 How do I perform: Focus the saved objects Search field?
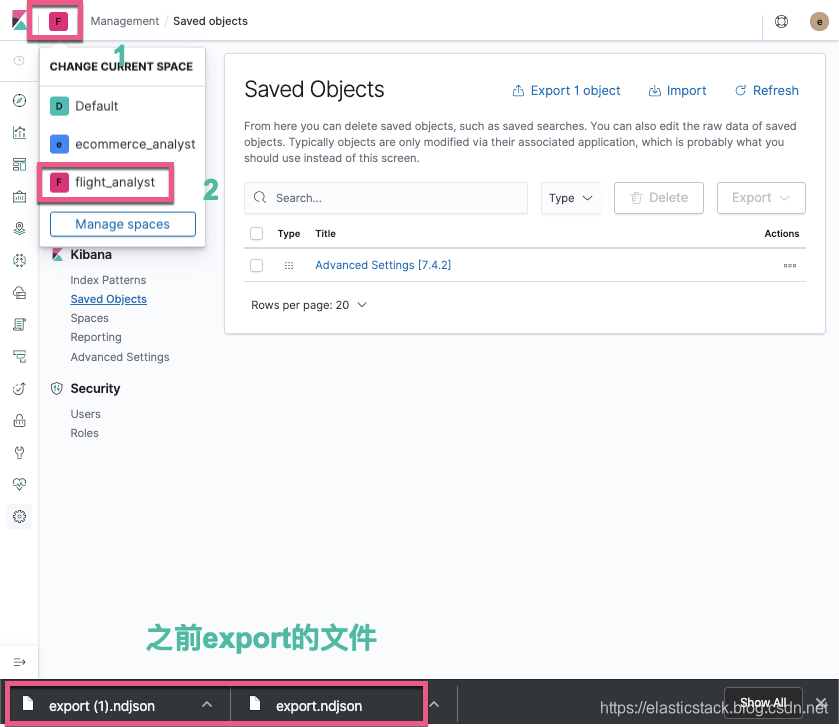tap(386, 198)
